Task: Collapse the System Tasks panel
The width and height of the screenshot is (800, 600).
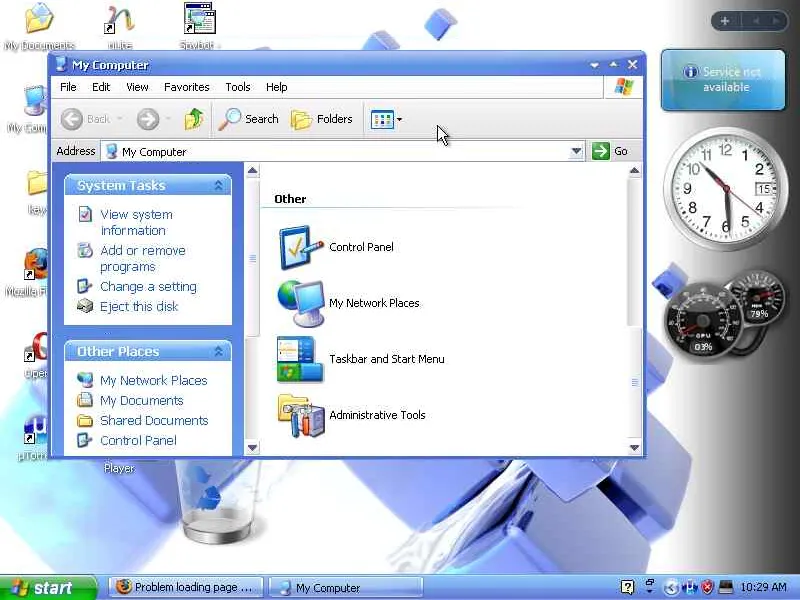Action: pyautogui.click(x=218, y=185)
